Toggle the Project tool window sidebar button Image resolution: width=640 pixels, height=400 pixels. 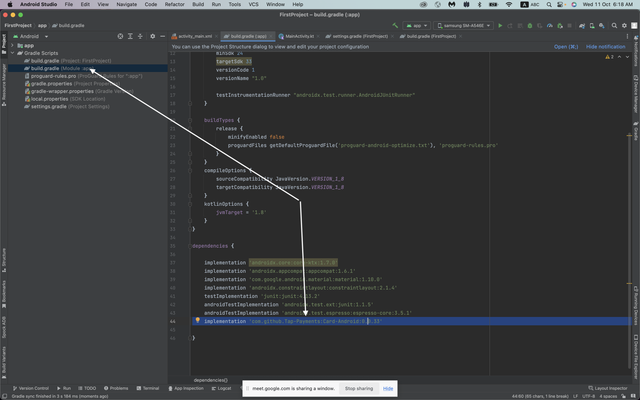[x=3, y=41]
